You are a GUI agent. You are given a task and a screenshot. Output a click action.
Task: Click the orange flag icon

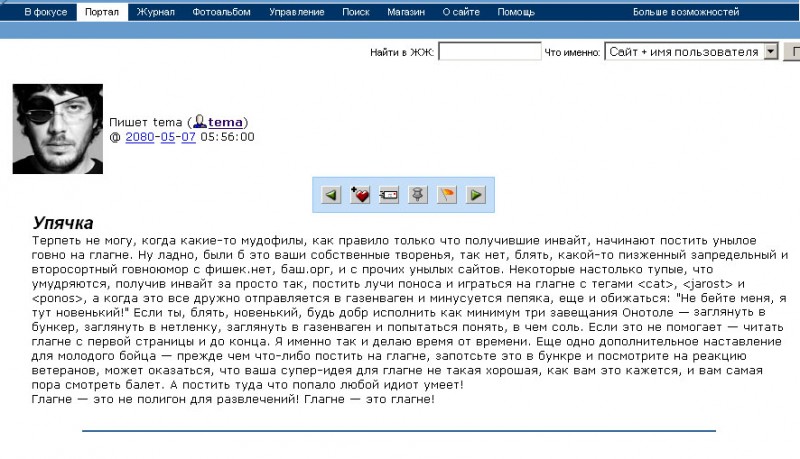click(x=447, y=195)
